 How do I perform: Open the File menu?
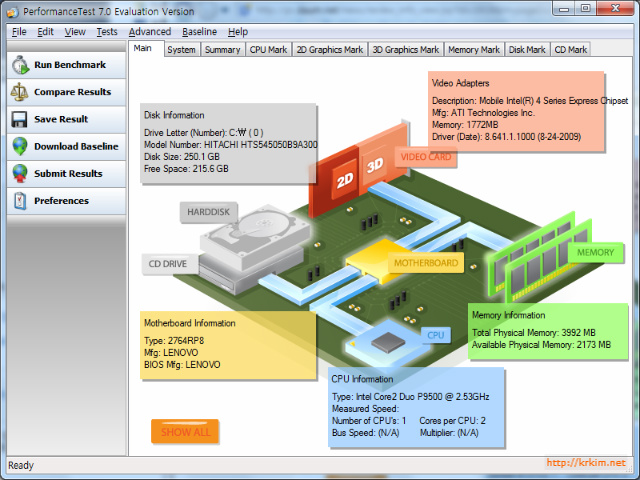click(x=19, y=32)
